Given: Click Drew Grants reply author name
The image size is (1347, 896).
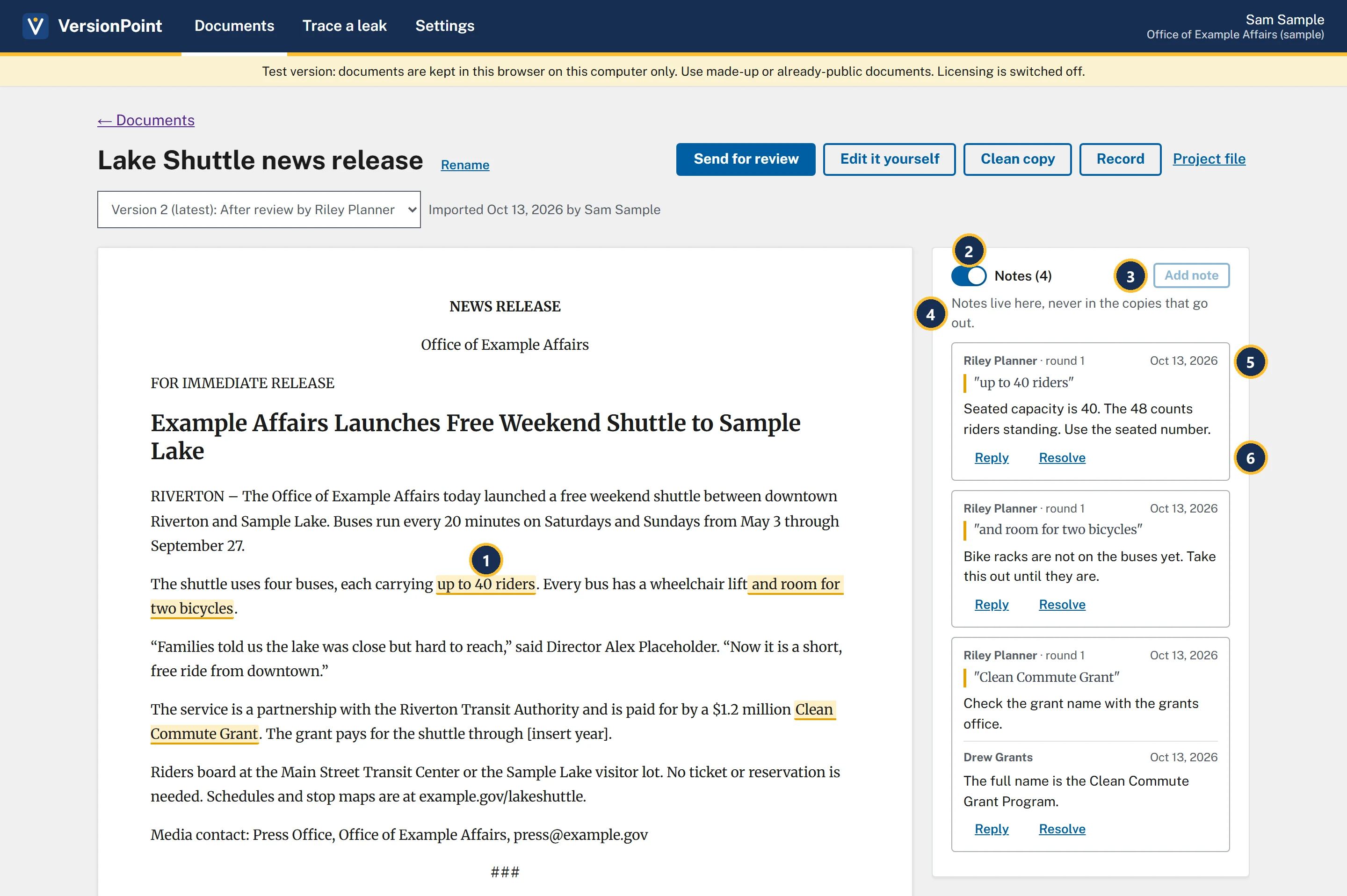Looking at the screenshot, I should tap(998, 757).
